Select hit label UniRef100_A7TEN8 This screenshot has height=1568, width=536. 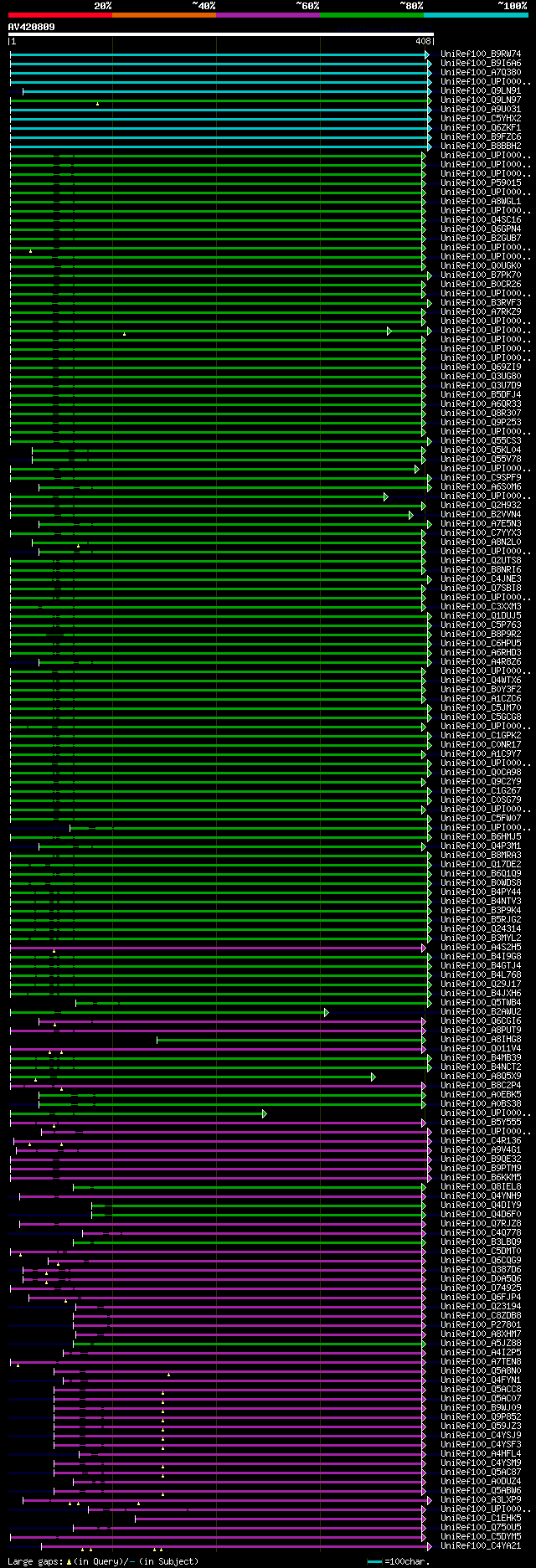[x=481, y=1362]
